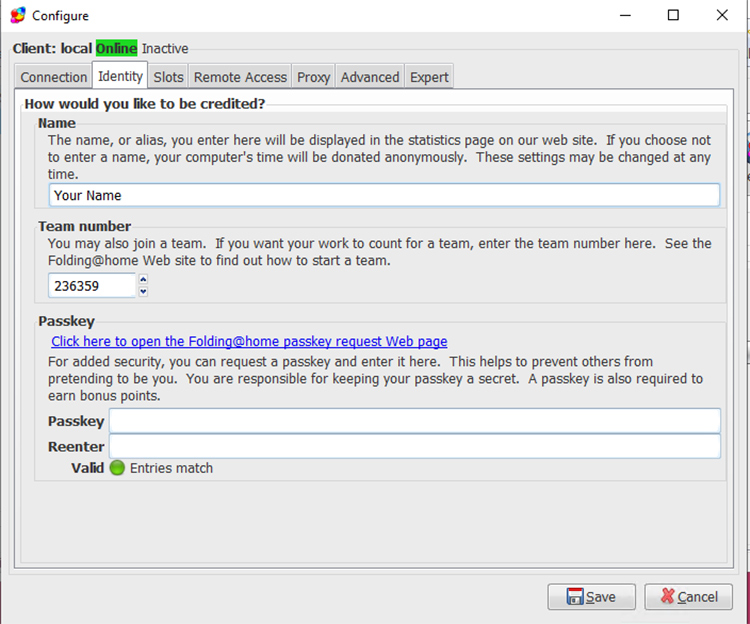Open the Folding@home passkey request link

[249, 342]
